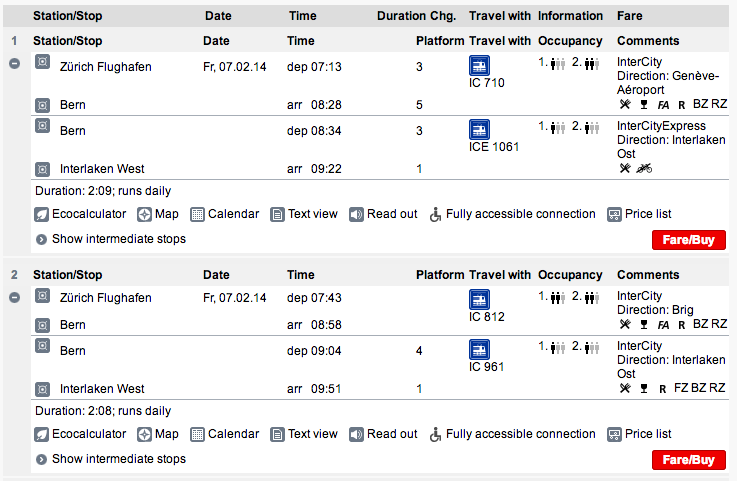Click the IC 710 train icon
Screen dimensions: 738x481
[x=479, y=65]
